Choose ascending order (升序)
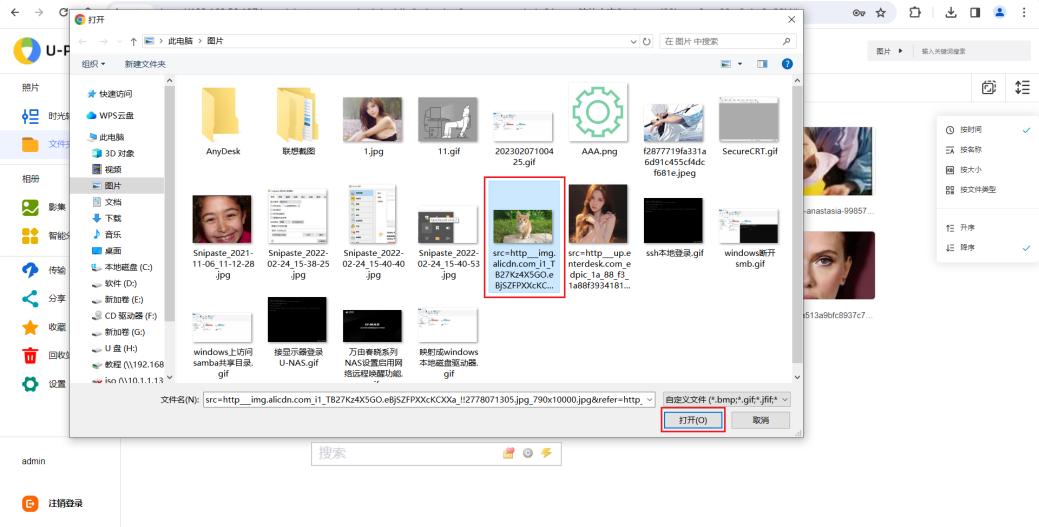Viewport: 1039px width, 527px height. tap(966, 228)
